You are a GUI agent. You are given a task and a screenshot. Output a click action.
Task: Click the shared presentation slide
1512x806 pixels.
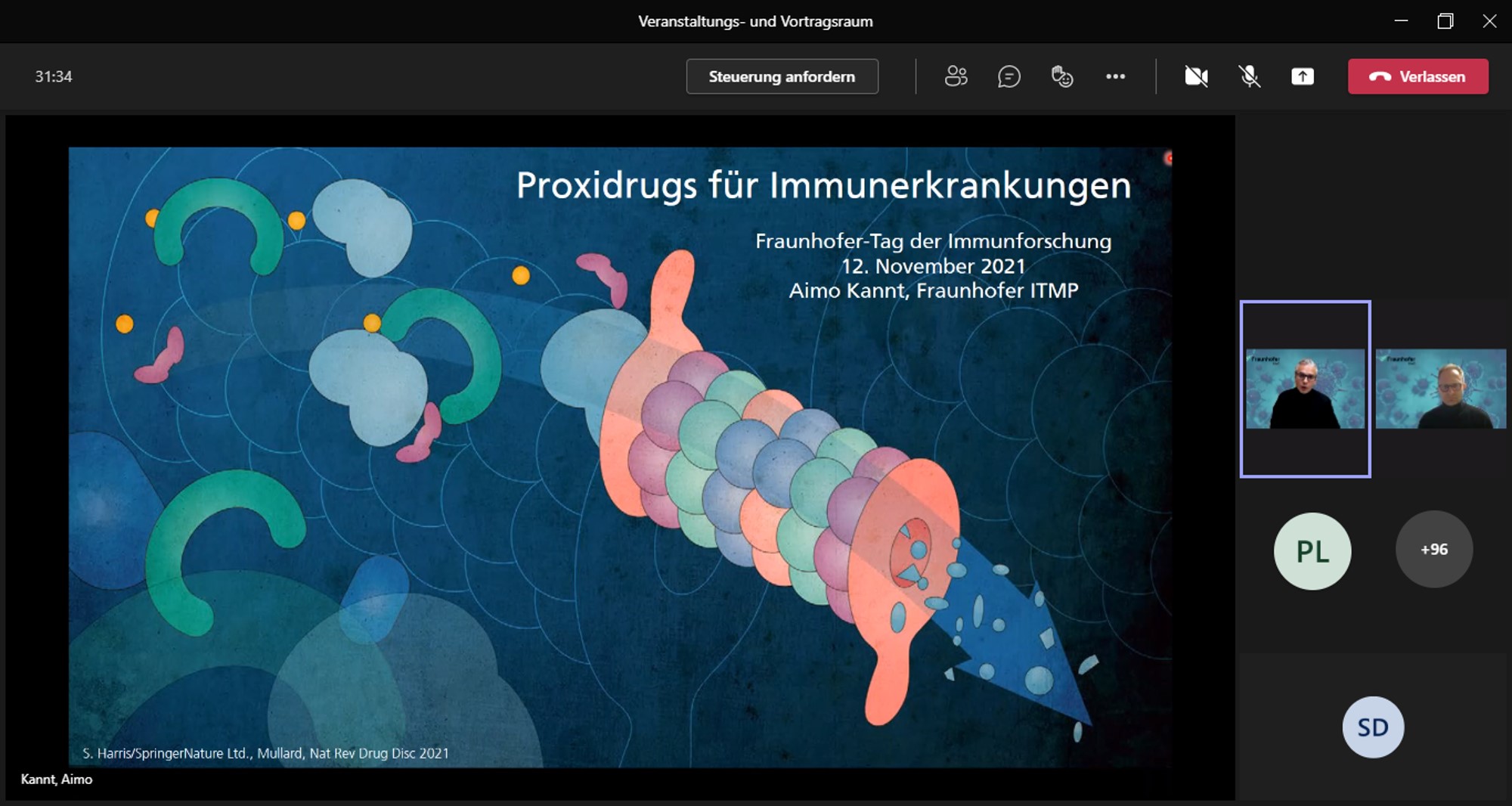tap(620, 457)
